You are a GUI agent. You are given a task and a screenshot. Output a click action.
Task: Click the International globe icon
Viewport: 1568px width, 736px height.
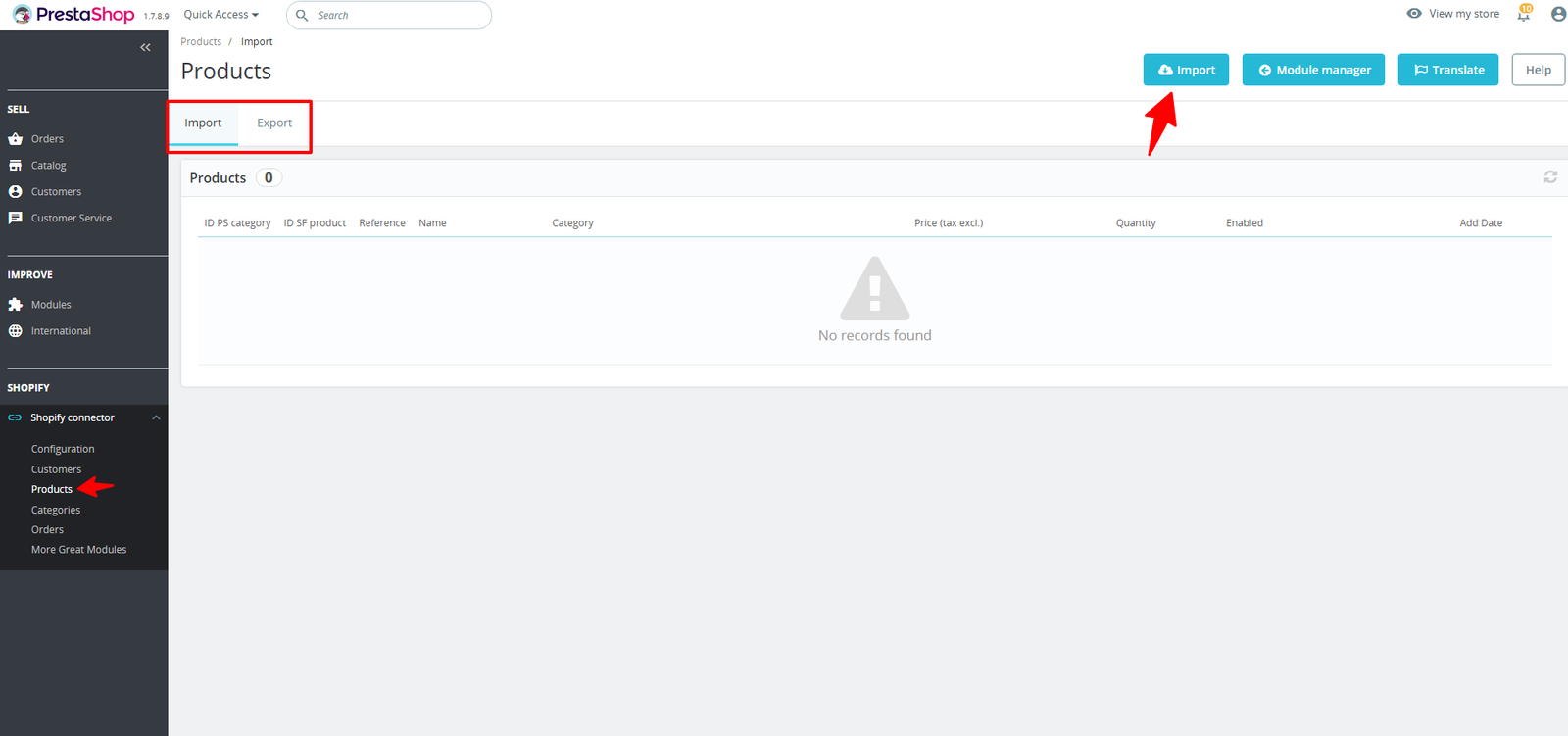coord(15,331)
